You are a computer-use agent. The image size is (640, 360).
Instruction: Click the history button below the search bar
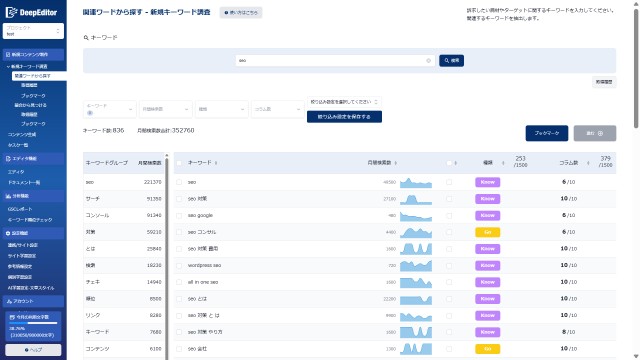[x=604, y=82]
